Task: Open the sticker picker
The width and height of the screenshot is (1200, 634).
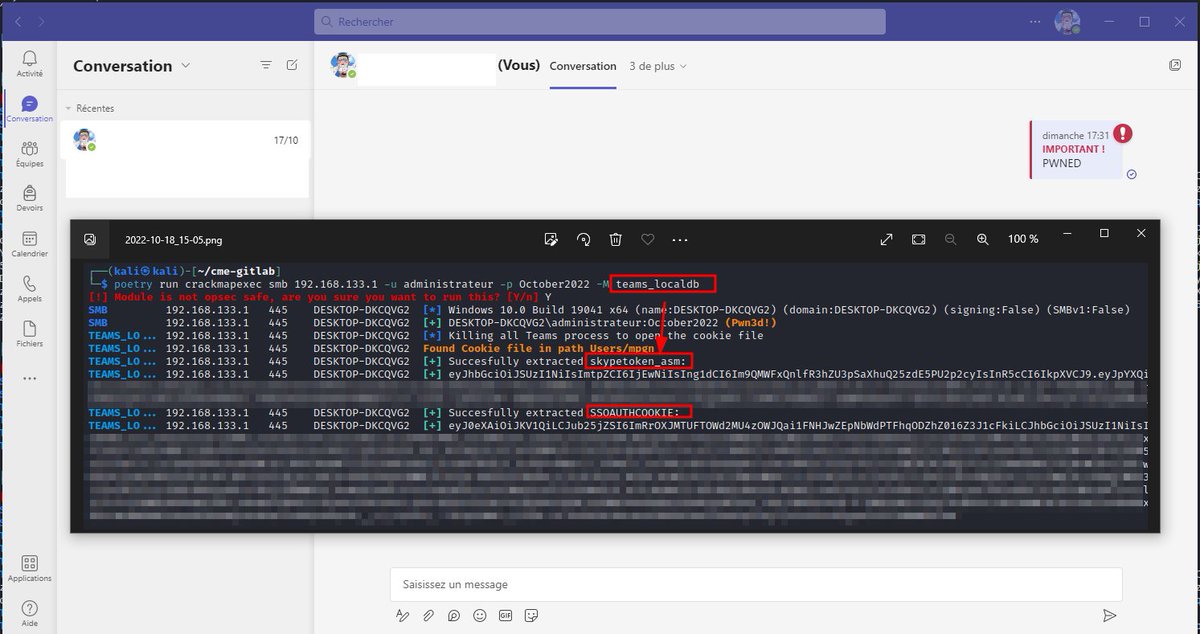Action: pos(532,615)
